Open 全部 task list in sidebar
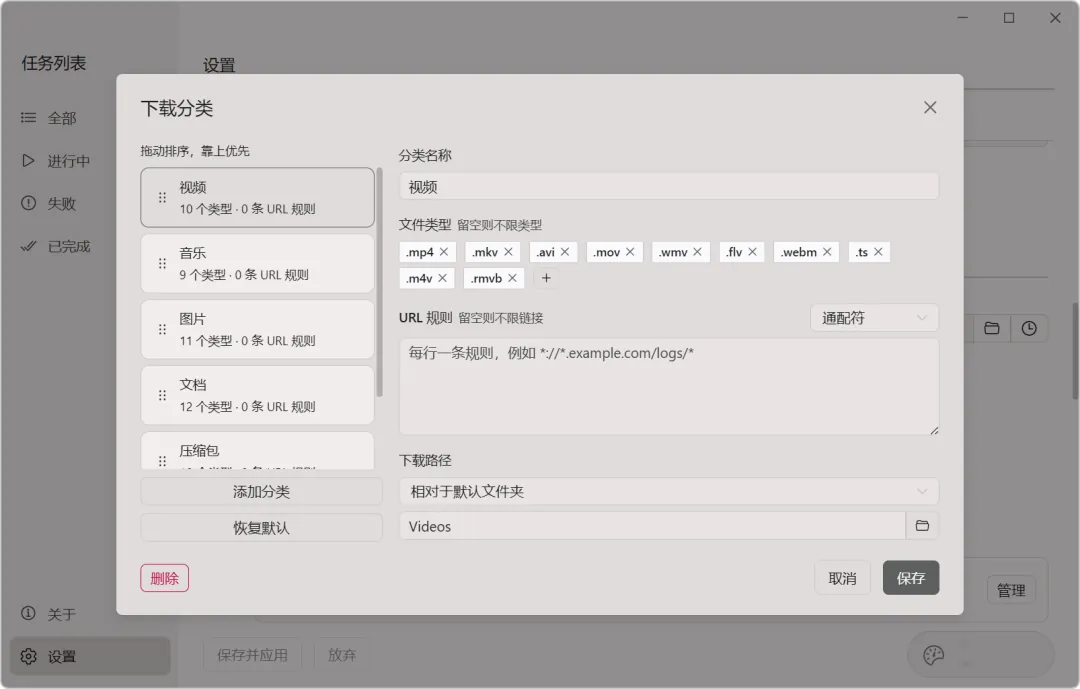Image resolution: width=1080 pixels, height=689 pixels. click(90, 118)
